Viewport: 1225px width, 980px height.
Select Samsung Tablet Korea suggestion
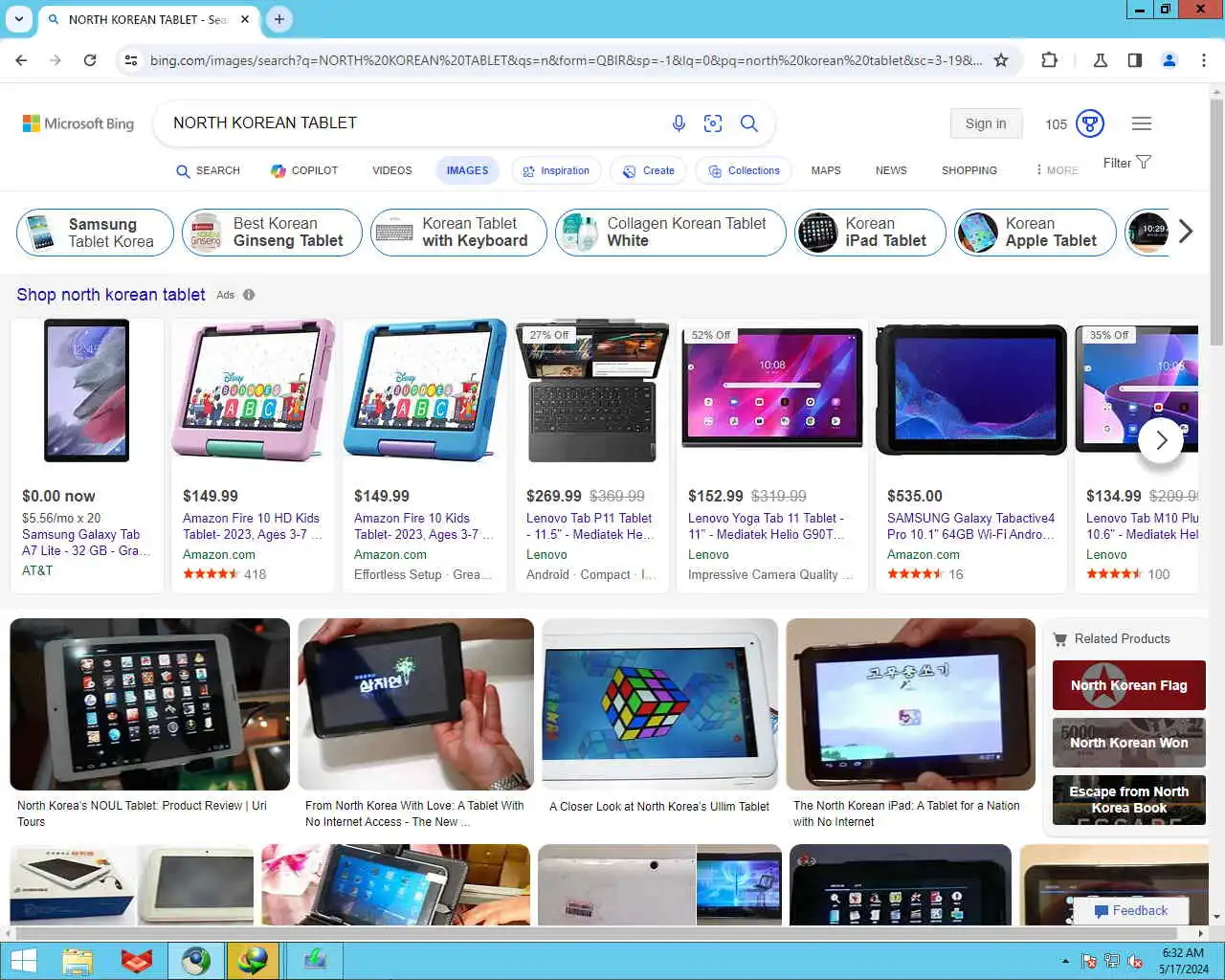click(95, 233)
